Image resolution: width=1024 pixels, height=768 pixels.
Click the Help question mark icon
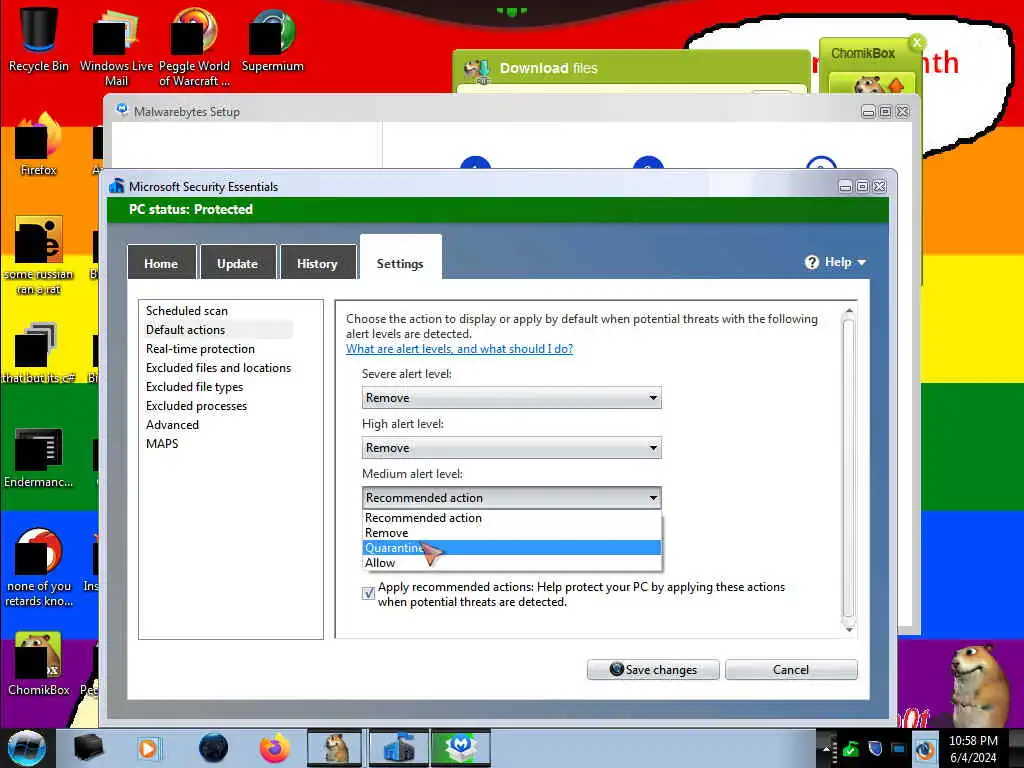point(812,263)
